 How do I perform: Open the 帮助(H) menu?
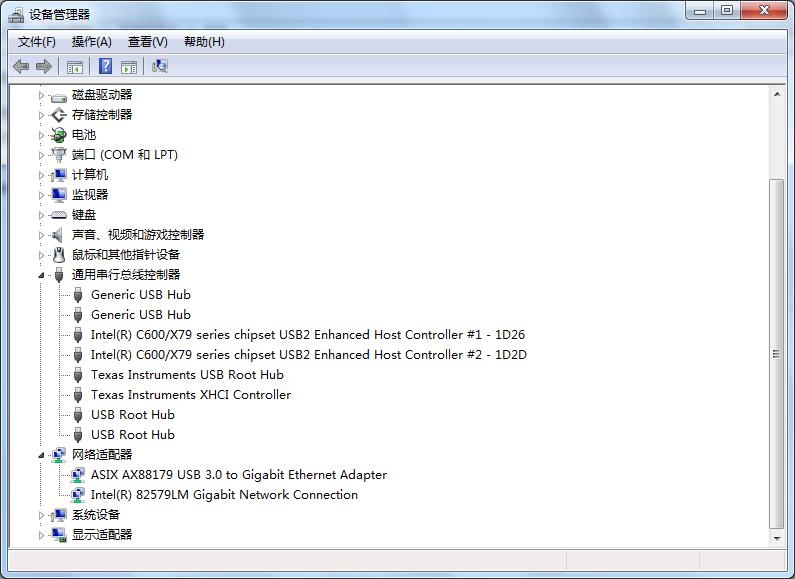[204, 42]
